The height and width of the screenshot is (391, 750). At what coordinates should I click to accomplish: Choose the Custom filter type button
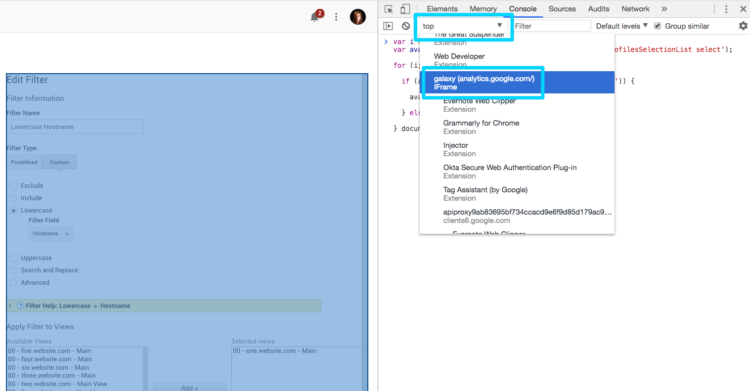tap(59, 162)
